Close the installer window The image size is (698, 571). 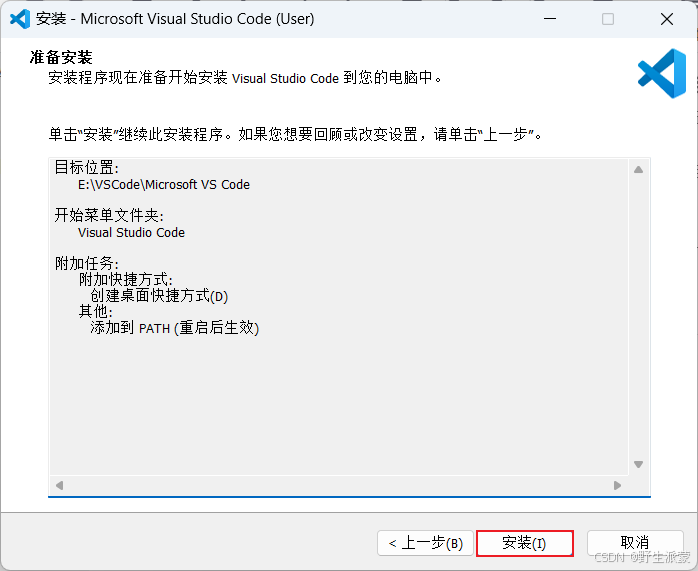point(667,19)
